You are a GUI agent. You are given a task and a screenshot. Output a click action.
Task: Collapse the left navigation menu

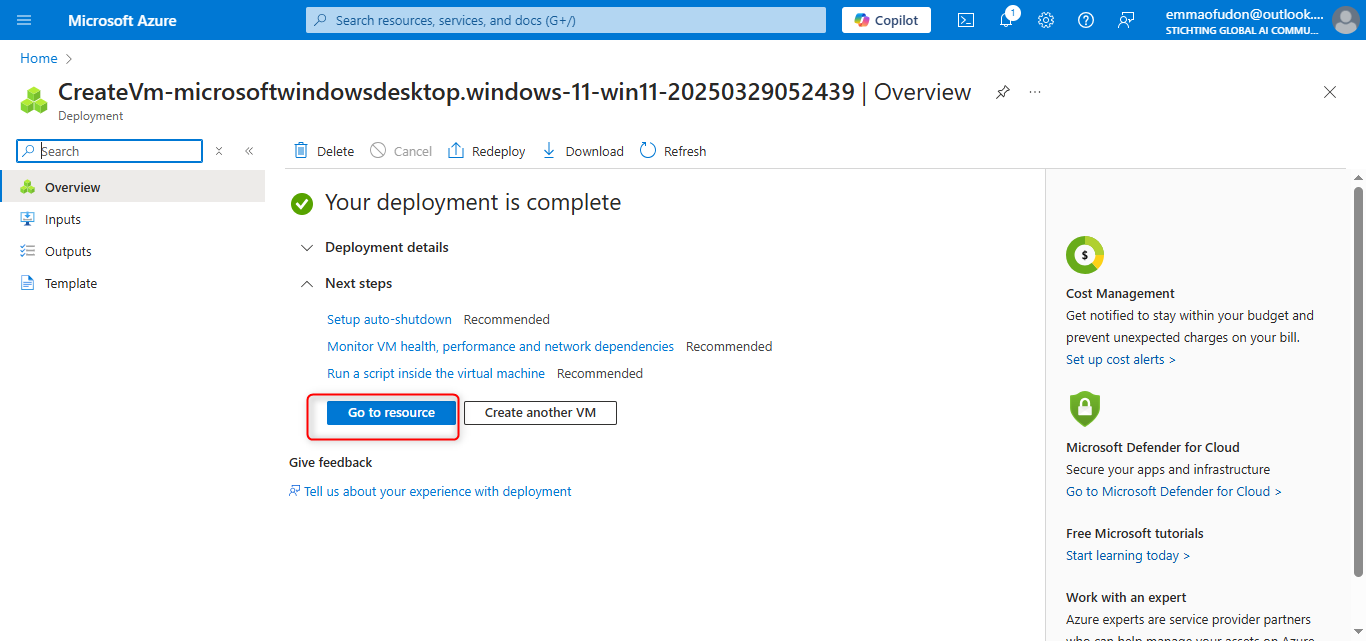point(249,151)
